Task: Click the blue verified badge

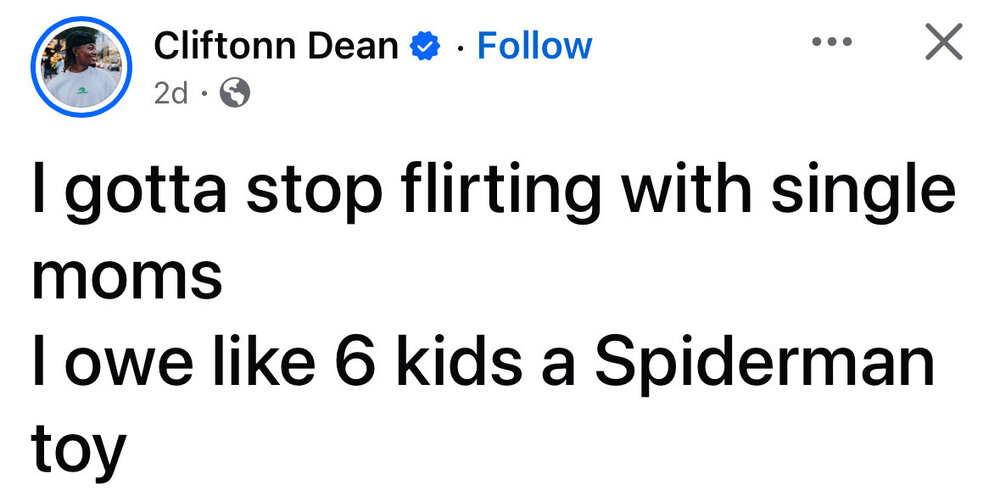Action: [x=427, y=46]
